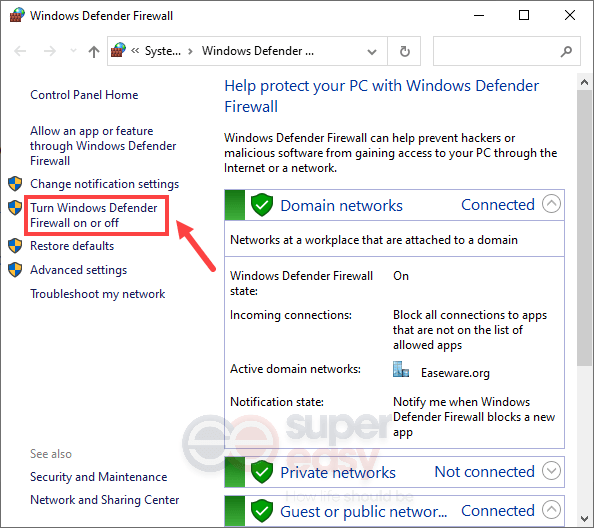Open Security and Maintenance link
594x528 pixels.
pos(98,477)
